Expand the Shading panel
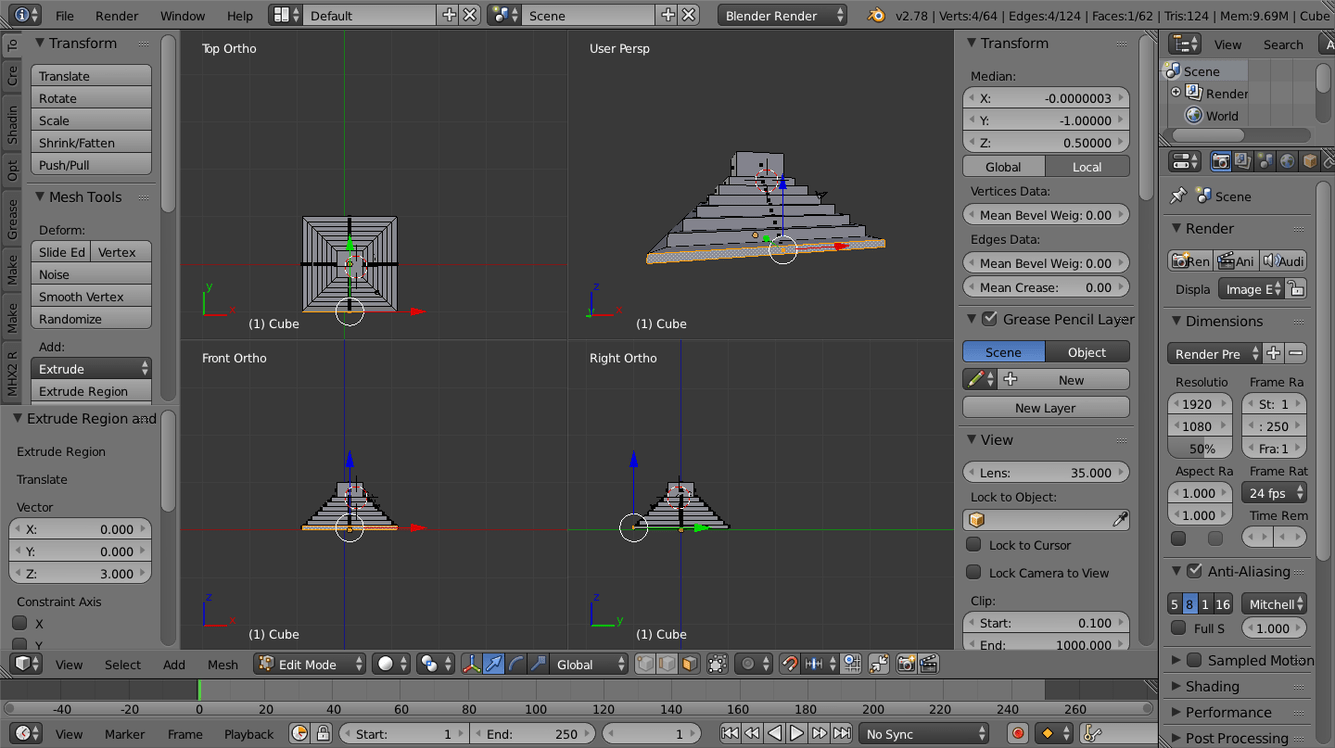 pos(1212,686)
